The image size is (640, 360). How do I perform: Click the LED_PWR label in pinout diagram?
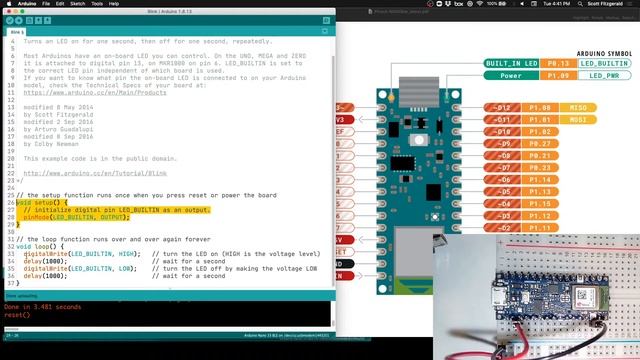tap(604, 76)
